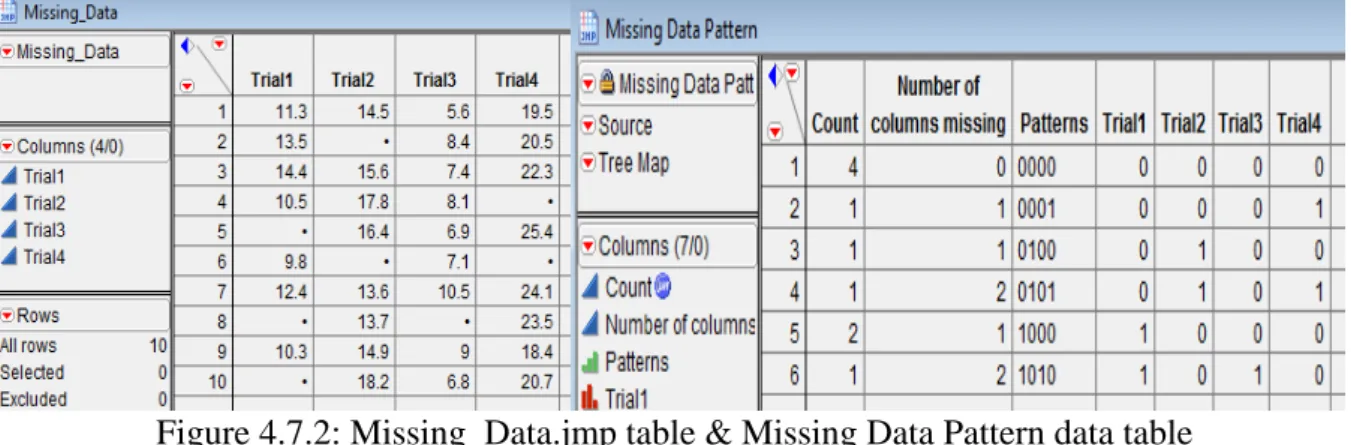Open the Missing Data Patt red triangle menu
This screenshot has height=445, width=1351.
coord(590,84)
